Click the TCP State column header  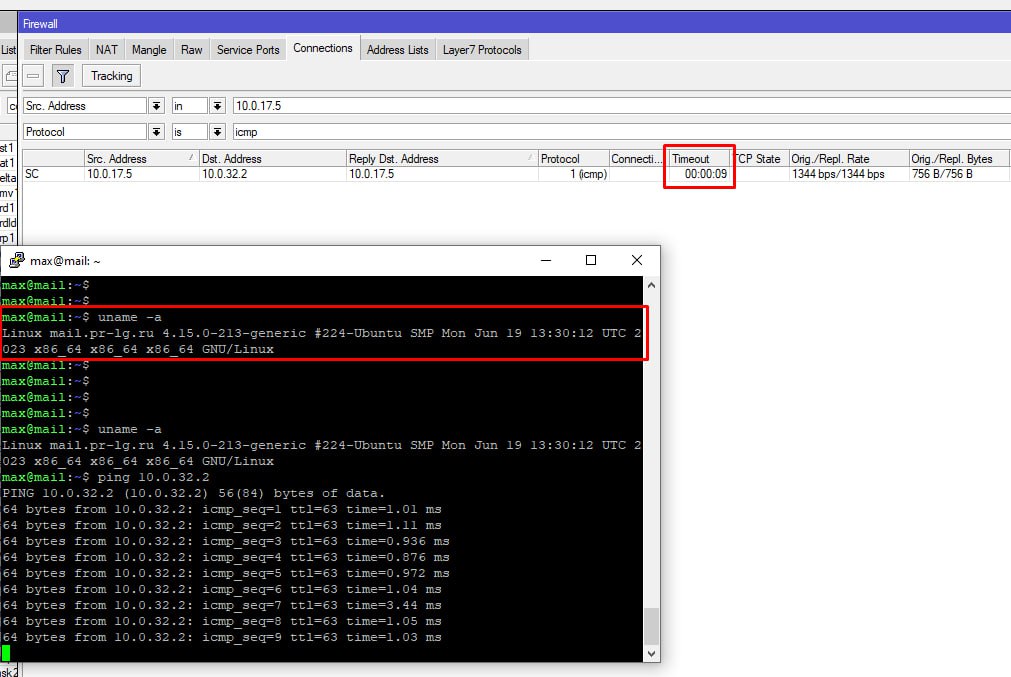[x=760, y=159]
